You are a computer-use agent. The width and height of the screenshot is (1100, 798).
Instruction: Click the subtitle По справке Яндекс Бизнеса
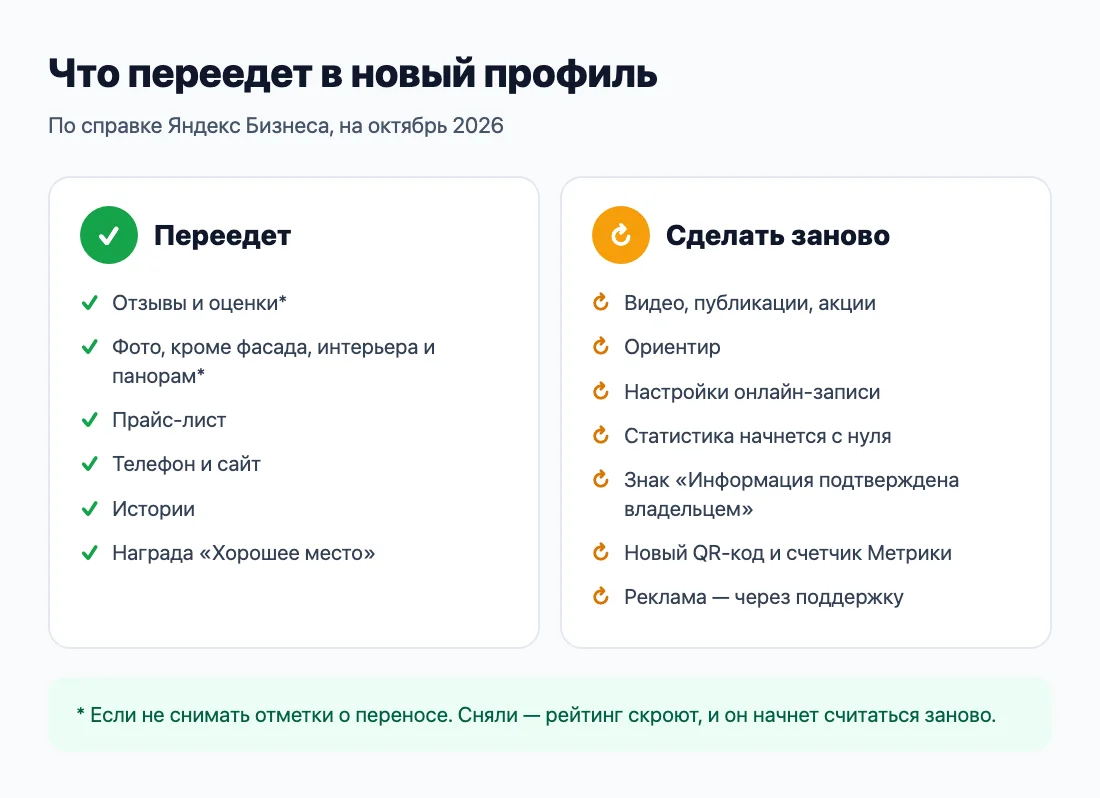276,126
